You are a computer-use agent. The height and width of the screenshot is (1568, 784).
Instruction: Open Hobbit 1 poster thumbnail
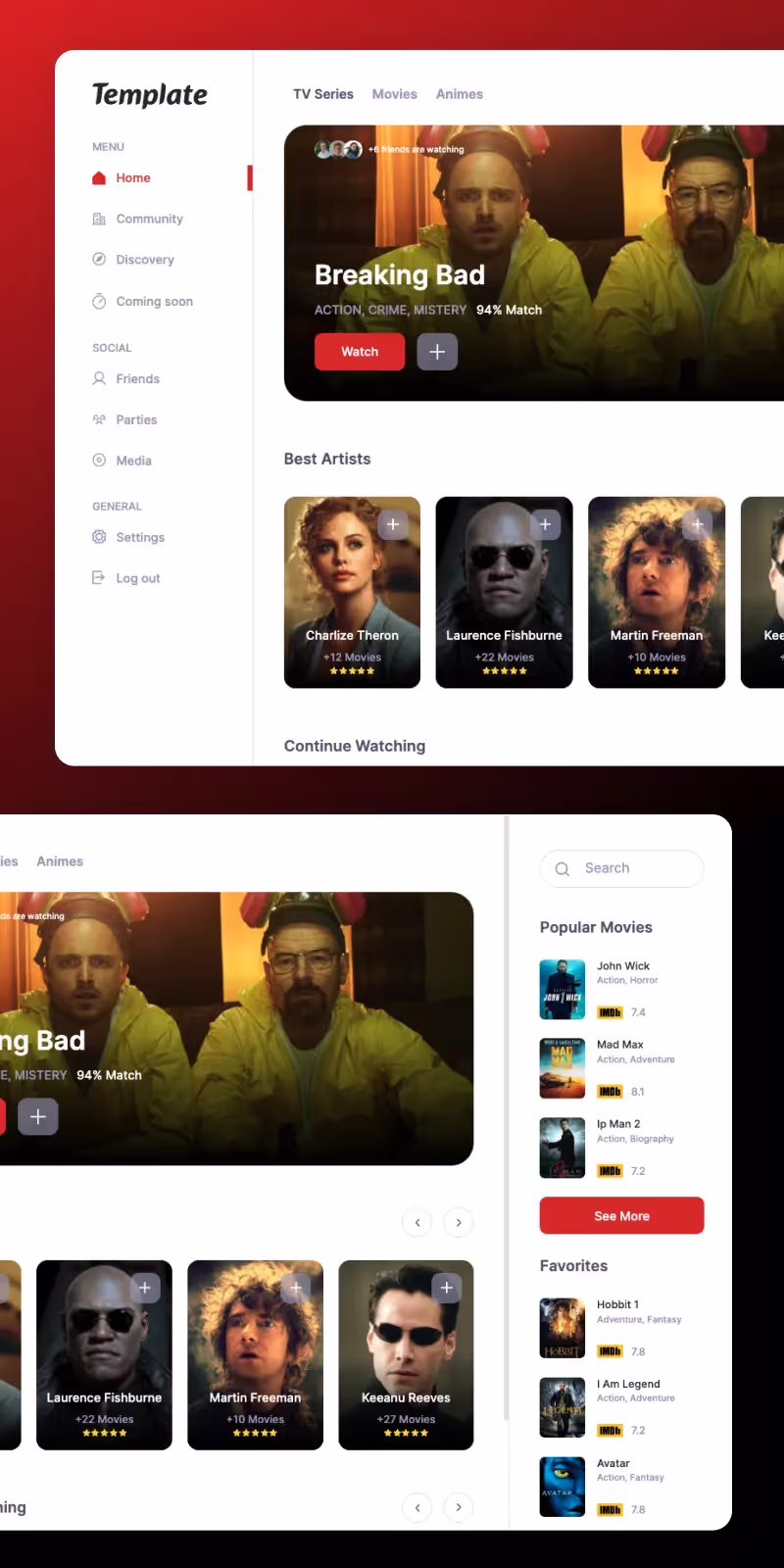tap(563, 1328)
